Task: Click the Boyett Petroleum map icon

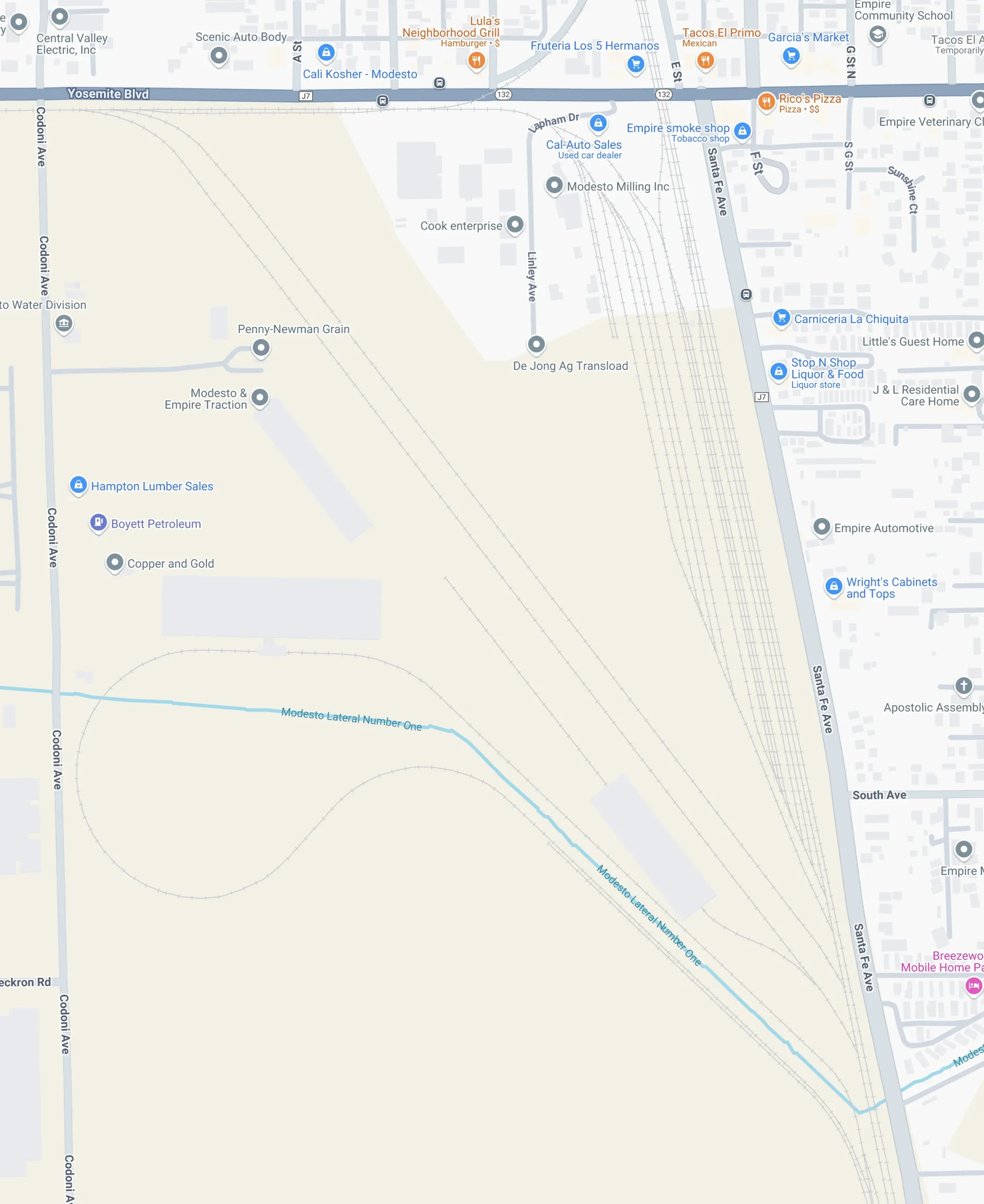Action: pyautogui.click(x=98, y=522)
